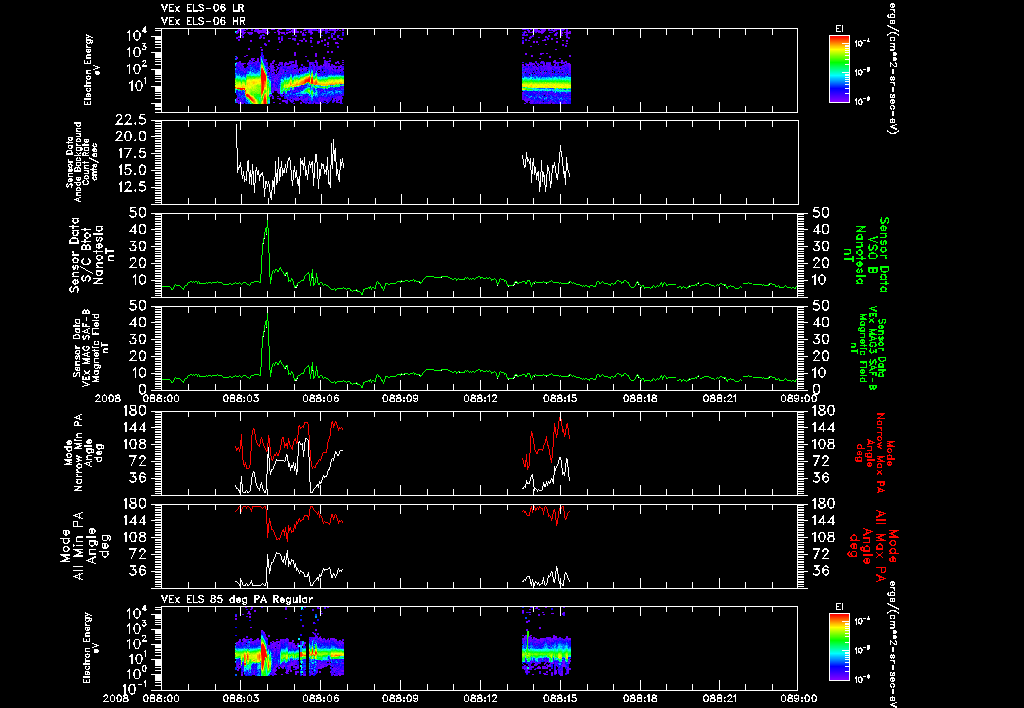
Task: Click the 'EI' label above bottom color bar
Action: pyautogui.click(x=839, y=607)
